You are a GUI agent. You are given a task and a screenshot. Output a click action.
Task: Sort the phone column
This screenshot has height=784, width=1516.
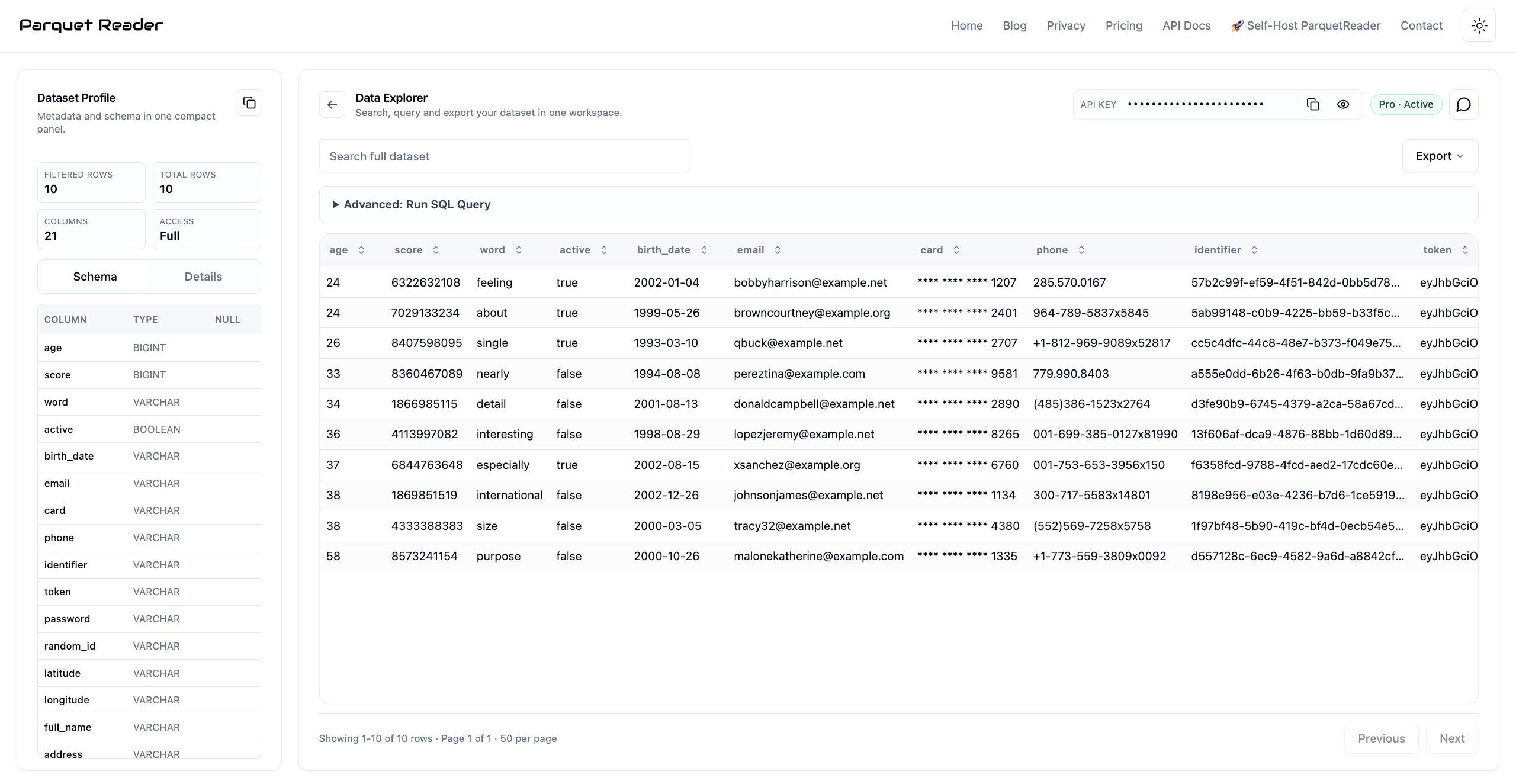click(x=1082, y=250)
